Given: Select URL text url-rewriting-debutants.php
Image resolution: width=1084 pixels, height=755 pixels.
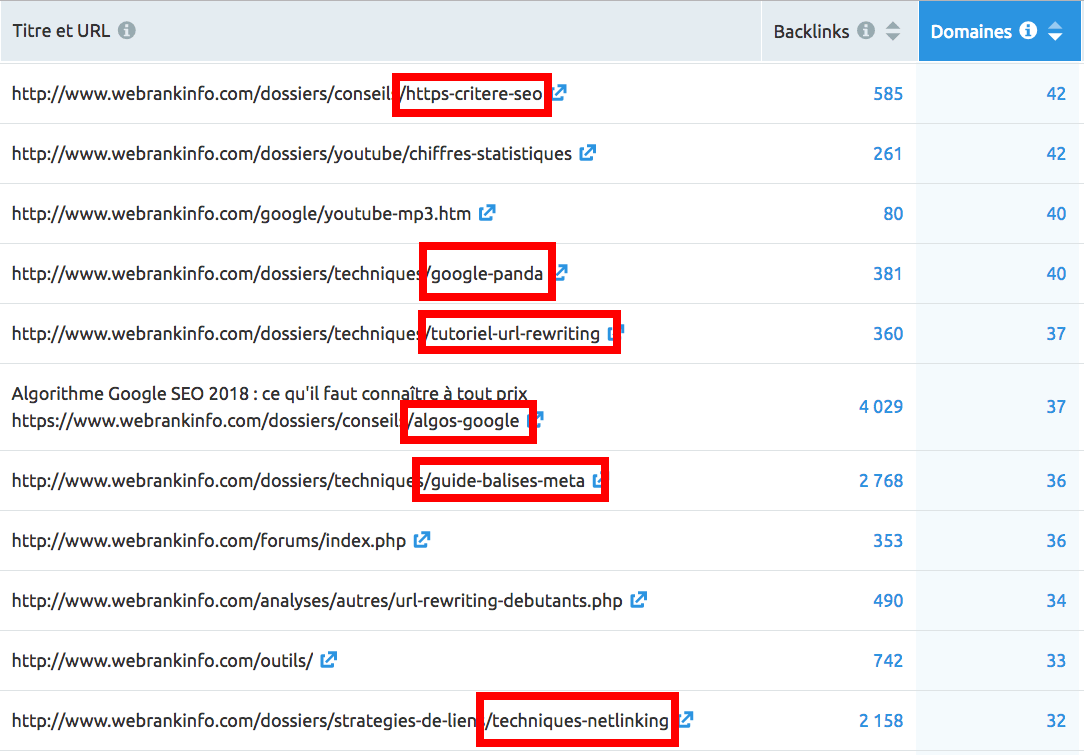Looking at the screenshot, I should click(317, 601).
